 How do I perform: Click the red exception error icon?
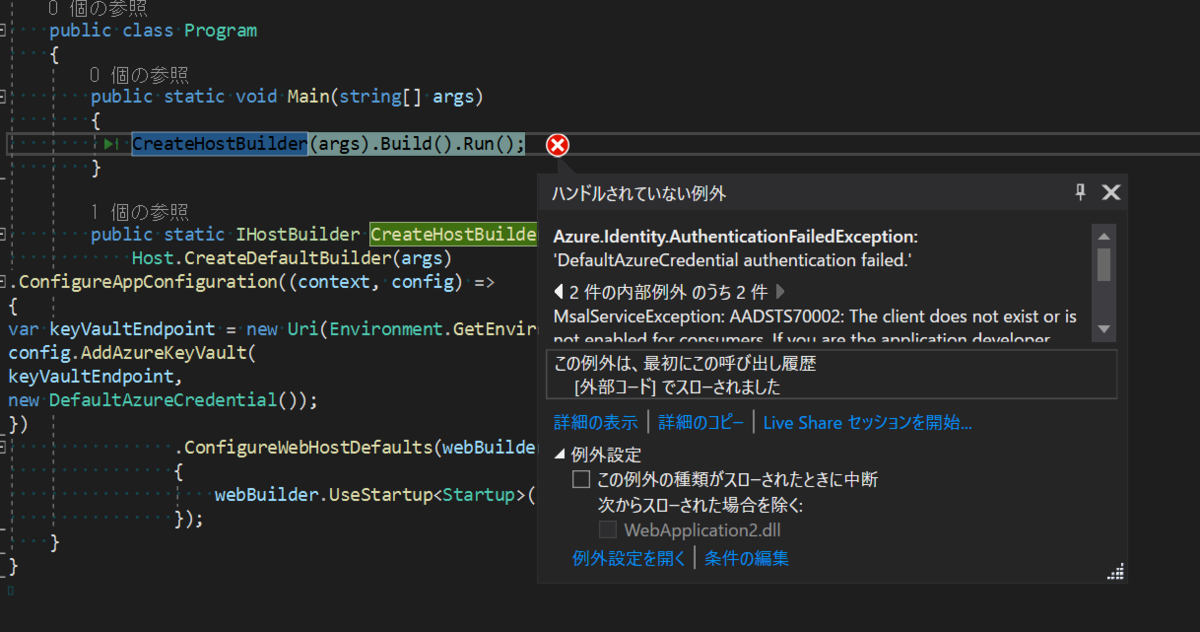pos(558,146)
